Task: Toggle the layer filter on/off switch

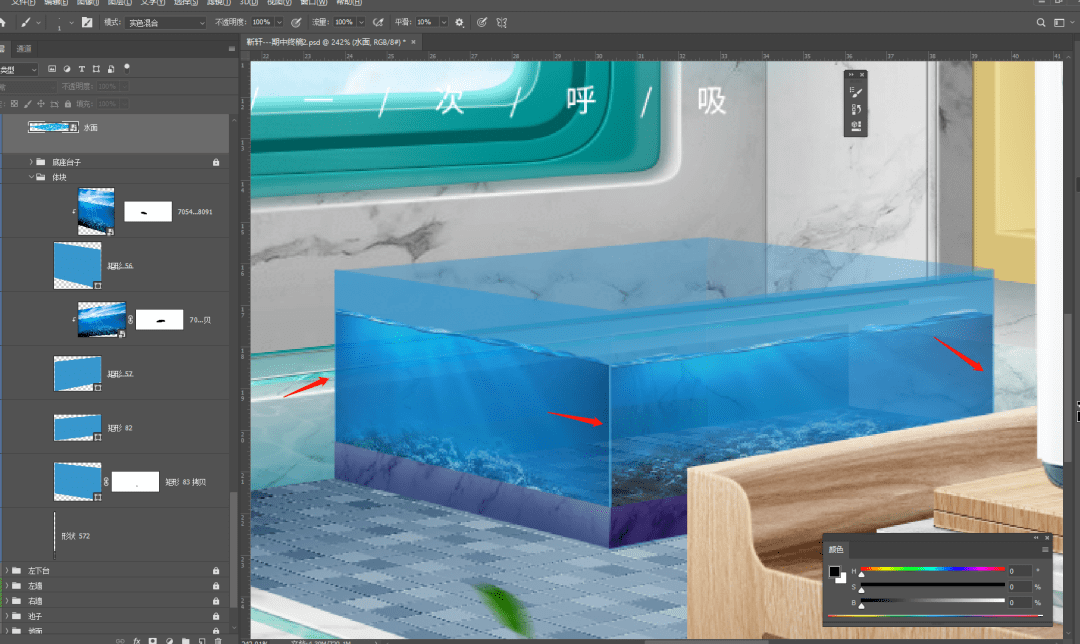Action: click(127, 67)
